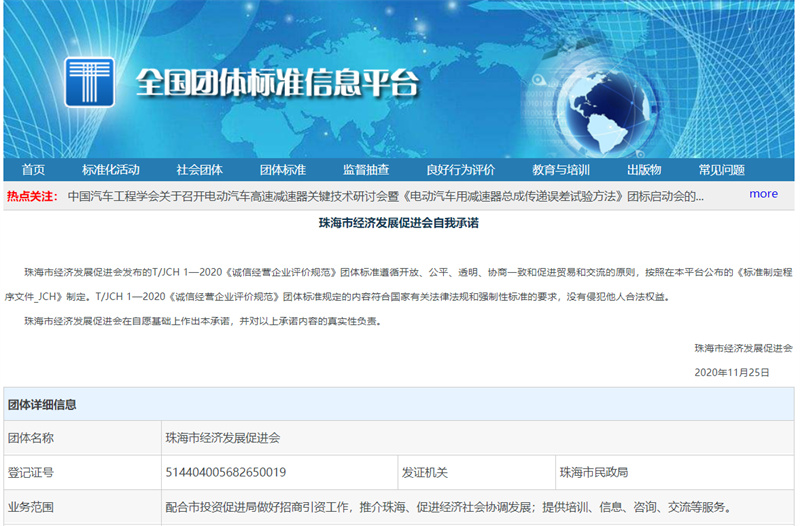Click the 'more' link for hot news

763,194
